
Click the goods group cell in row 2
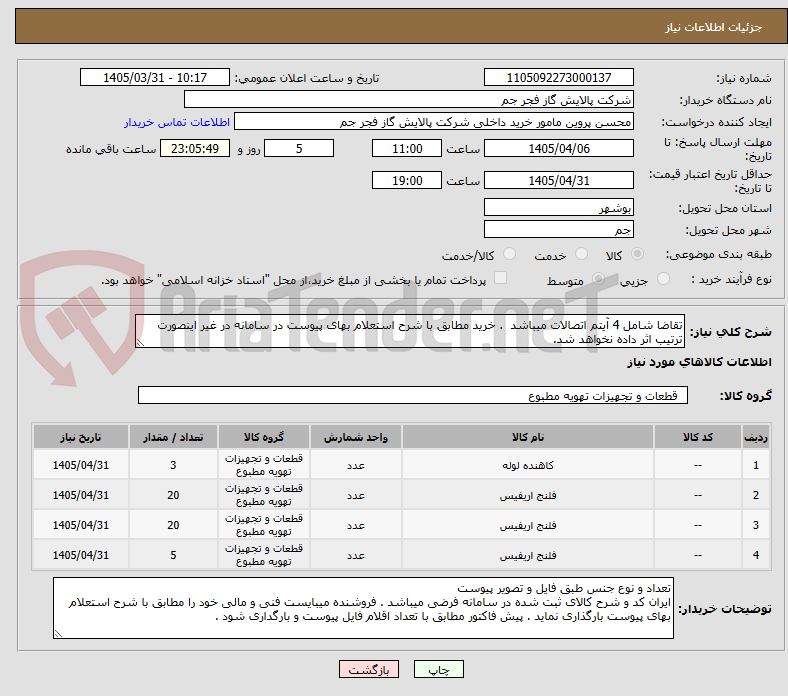264,494
